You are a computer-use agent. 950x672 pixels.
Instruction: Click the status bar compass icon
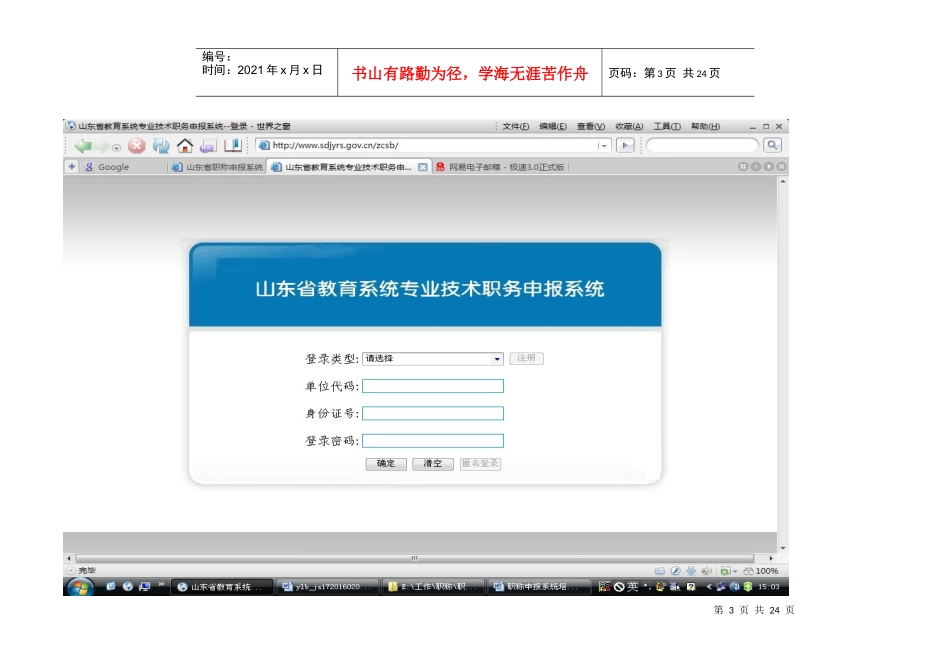coord(675,571)
